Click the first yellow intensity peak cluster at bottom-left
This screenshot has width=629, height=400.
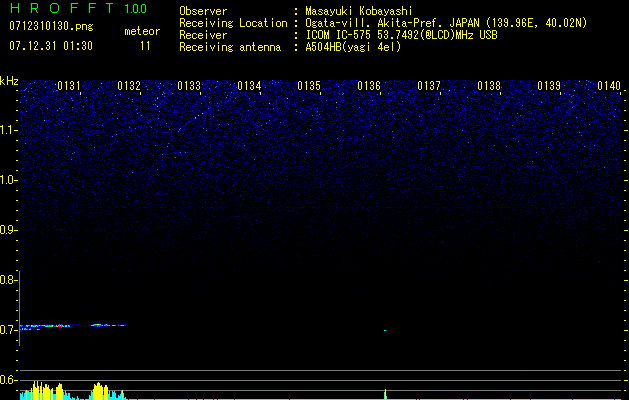(x=42, y=390)
